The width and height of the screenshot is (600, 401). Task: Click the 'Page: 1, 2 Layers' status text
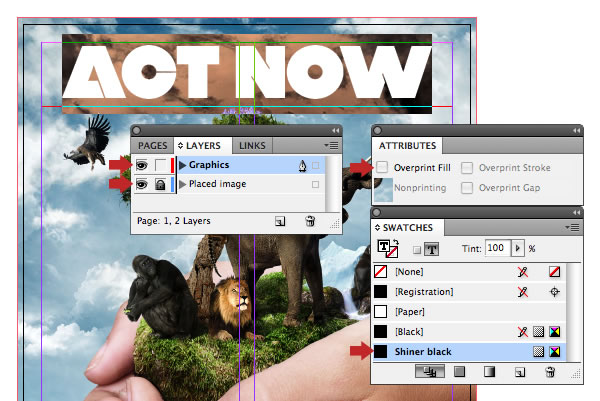[x=174, y=221]
